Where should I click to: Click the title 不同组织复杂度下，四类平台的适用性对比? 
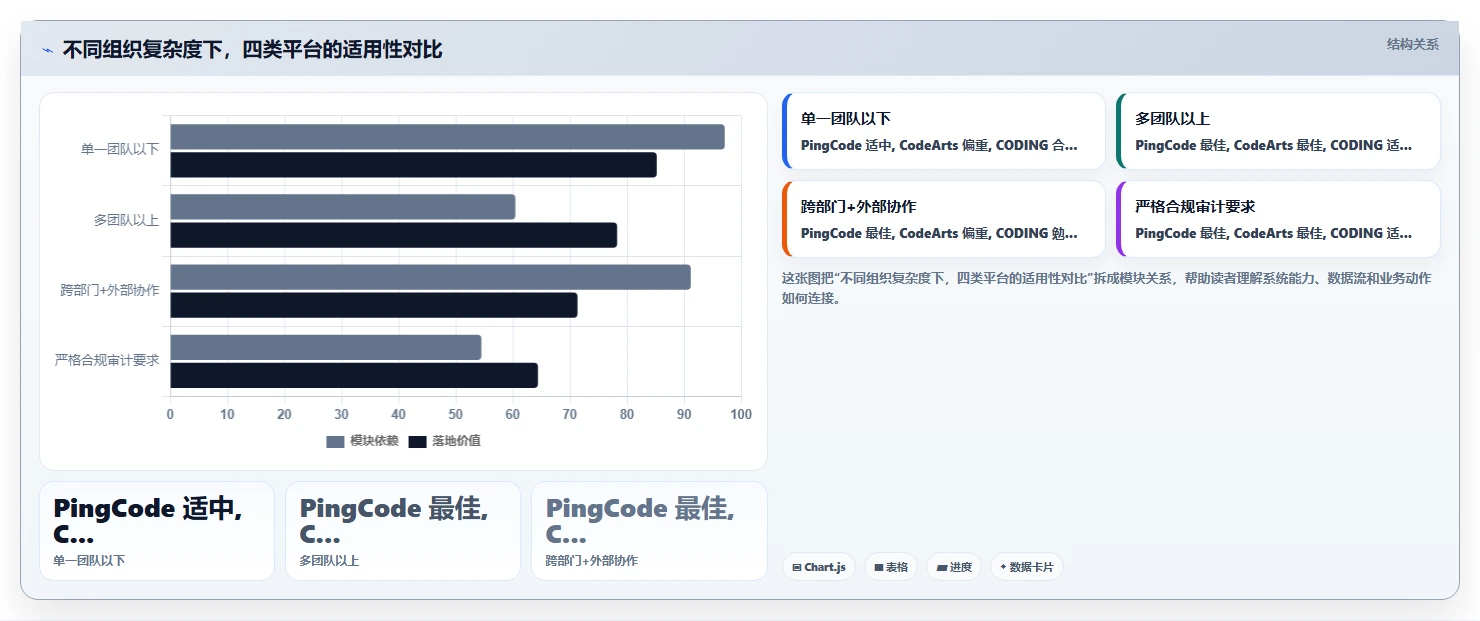point(252,49)
